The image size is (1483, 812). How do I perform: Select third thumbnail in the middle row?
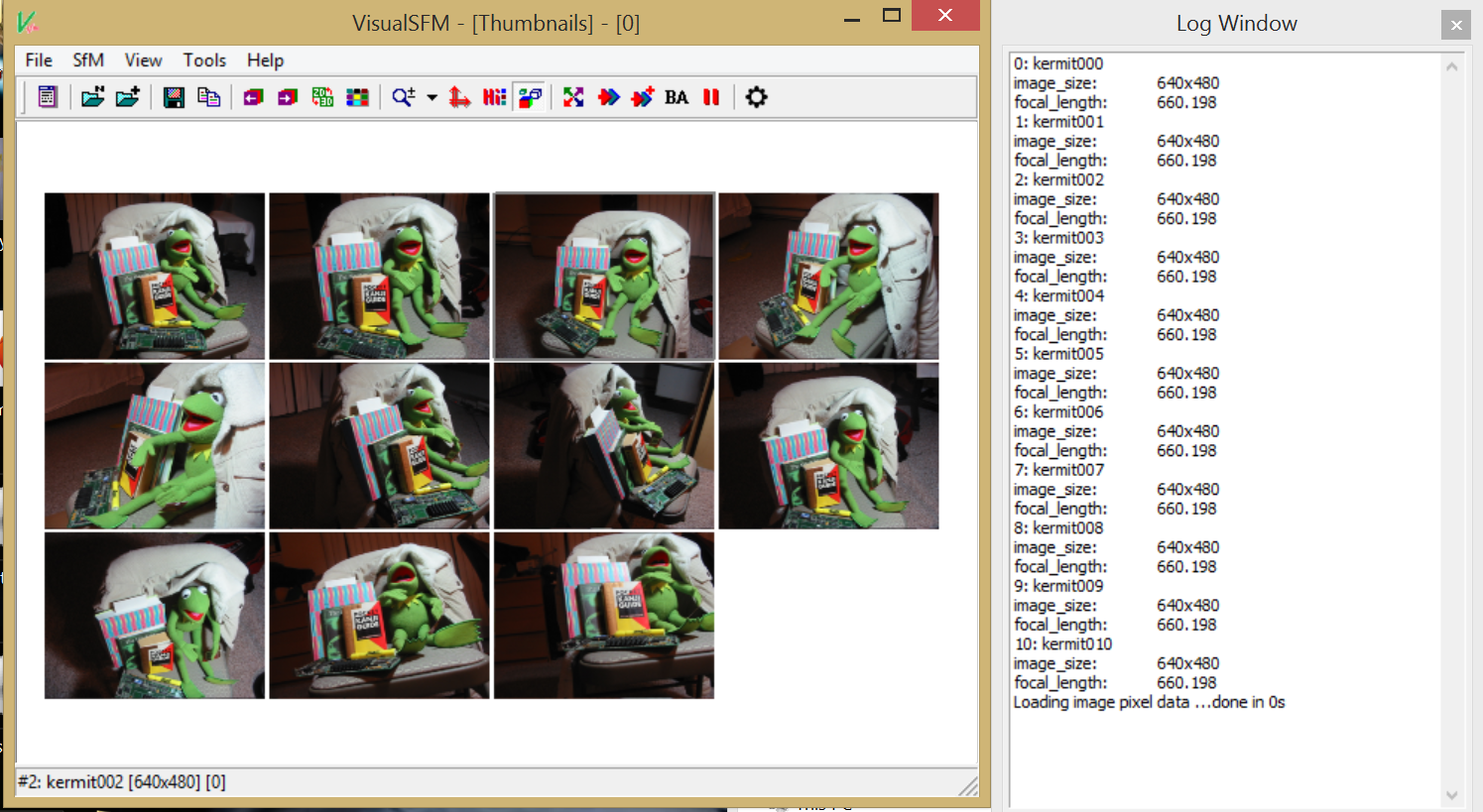click(x=604, y=445)
